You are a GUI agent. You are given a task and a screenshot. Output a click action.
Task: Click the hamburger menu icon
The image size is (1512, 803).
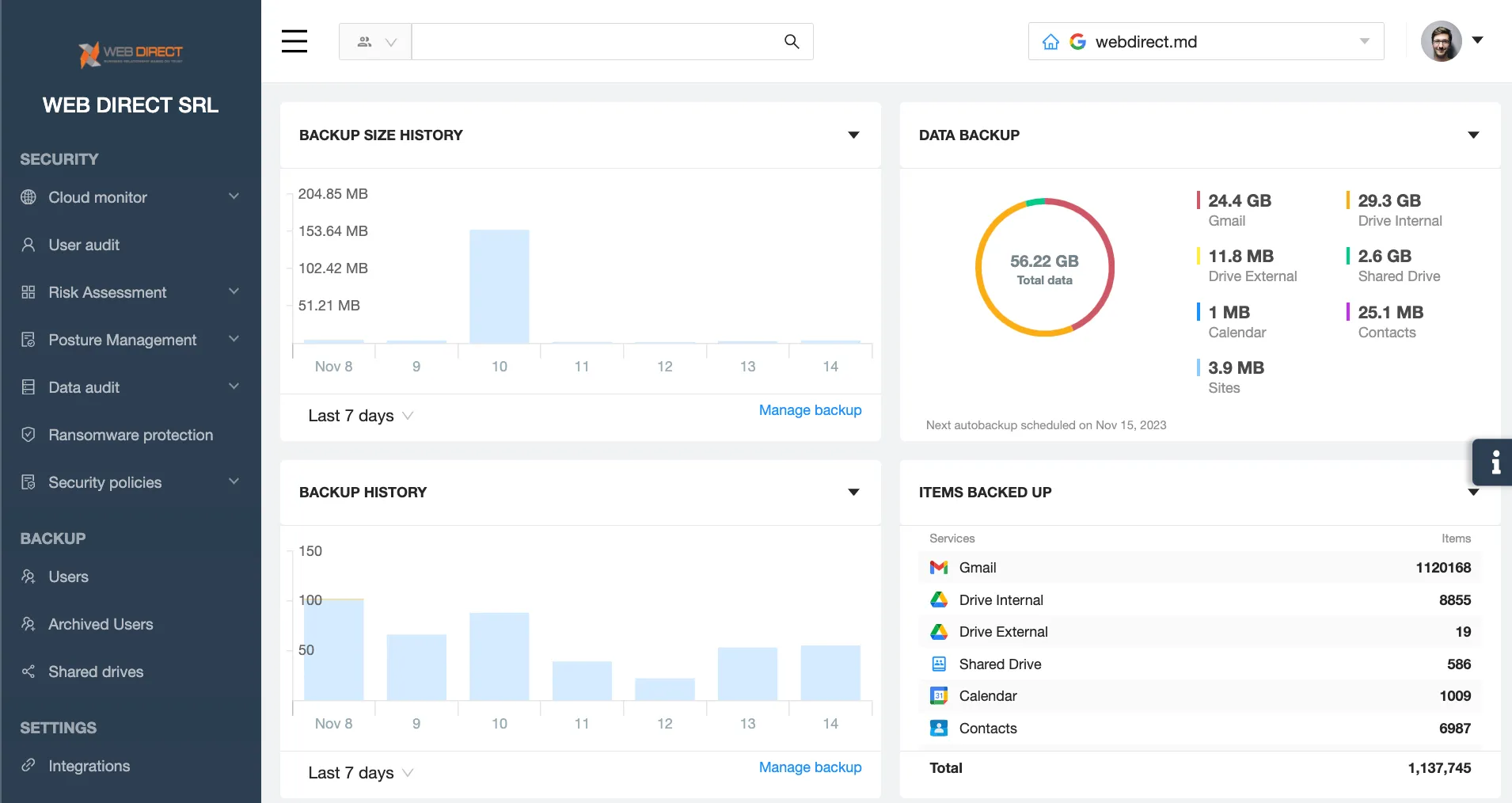[x=294, y=41]
